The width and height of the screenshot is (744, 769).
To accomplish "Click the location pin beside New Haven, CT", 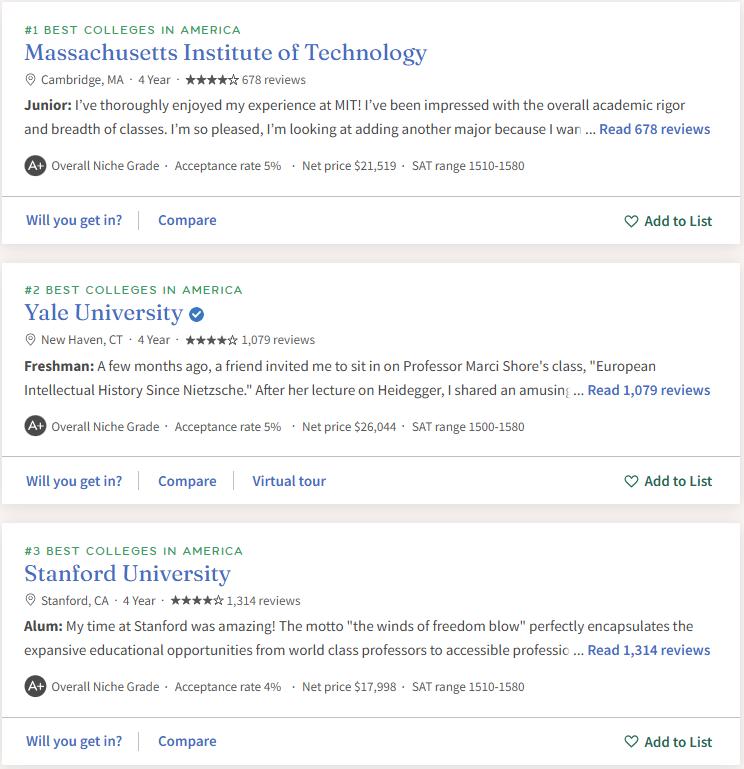I will pyautogui.click(x=30, y=340).
